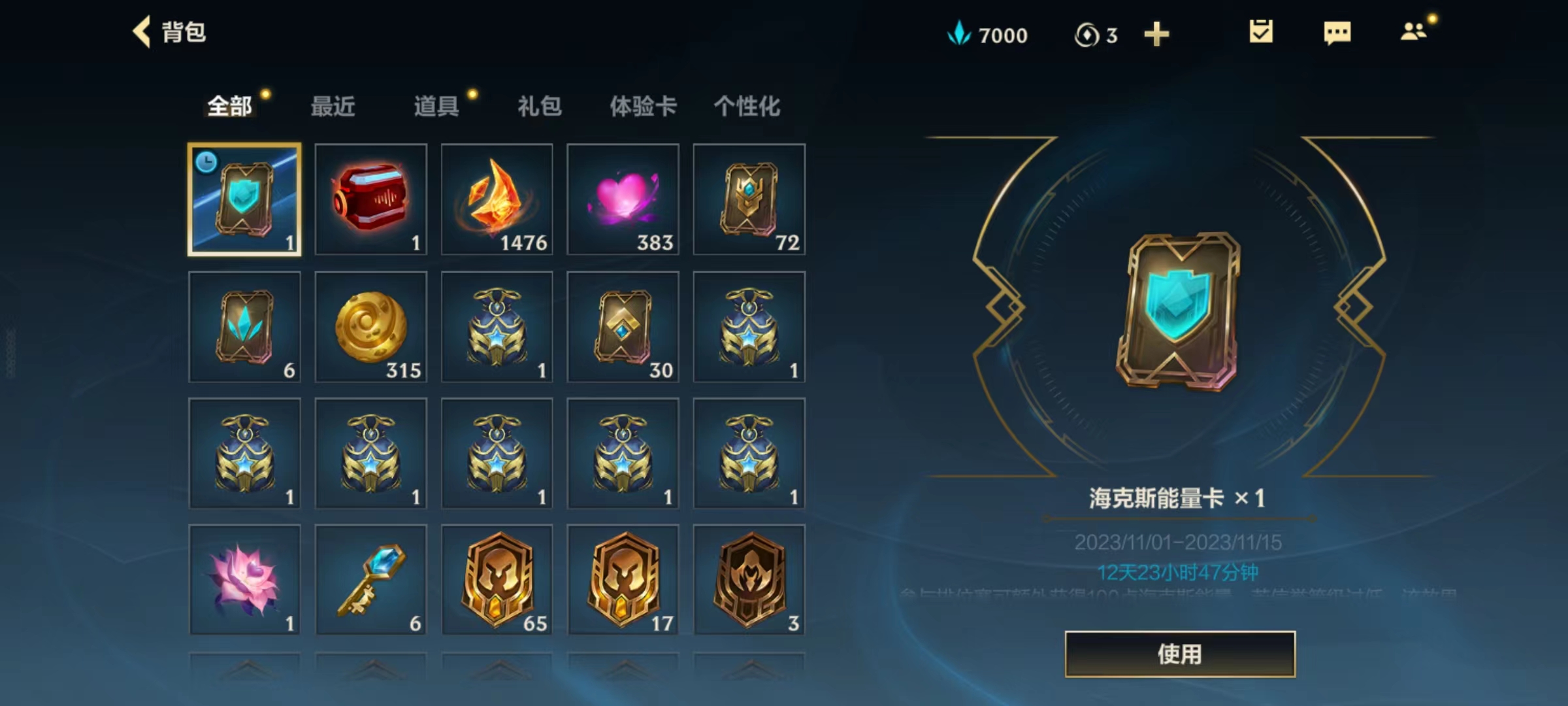
Task: Tap the plus icon to add currency
Action: [1156, 34]
